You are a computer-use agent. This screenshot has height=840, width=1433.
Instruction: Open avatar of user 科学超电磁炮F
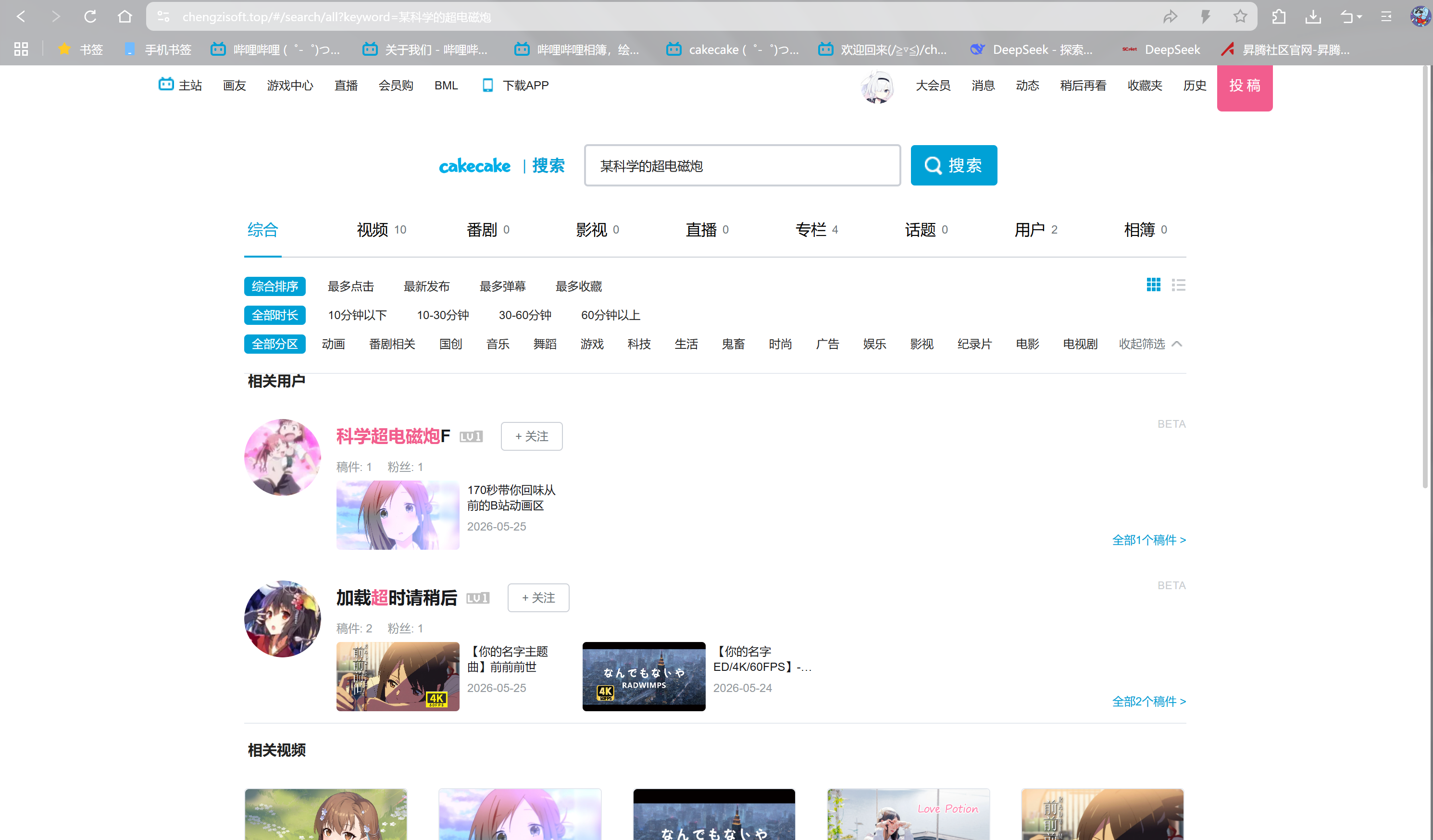(282, 457)
